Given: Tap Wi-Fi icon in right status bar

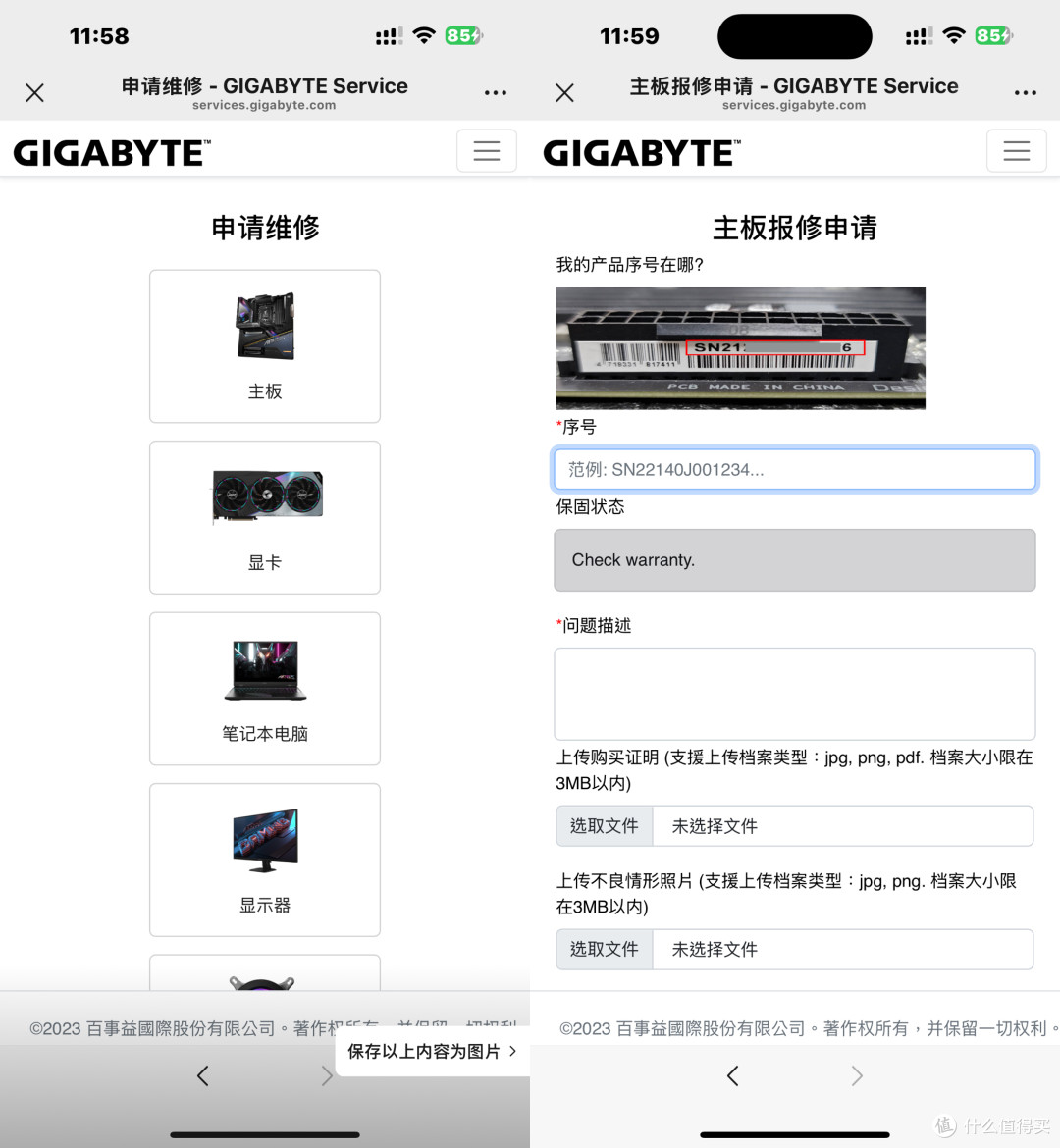Looking at the screenshot, I should 954,35.
